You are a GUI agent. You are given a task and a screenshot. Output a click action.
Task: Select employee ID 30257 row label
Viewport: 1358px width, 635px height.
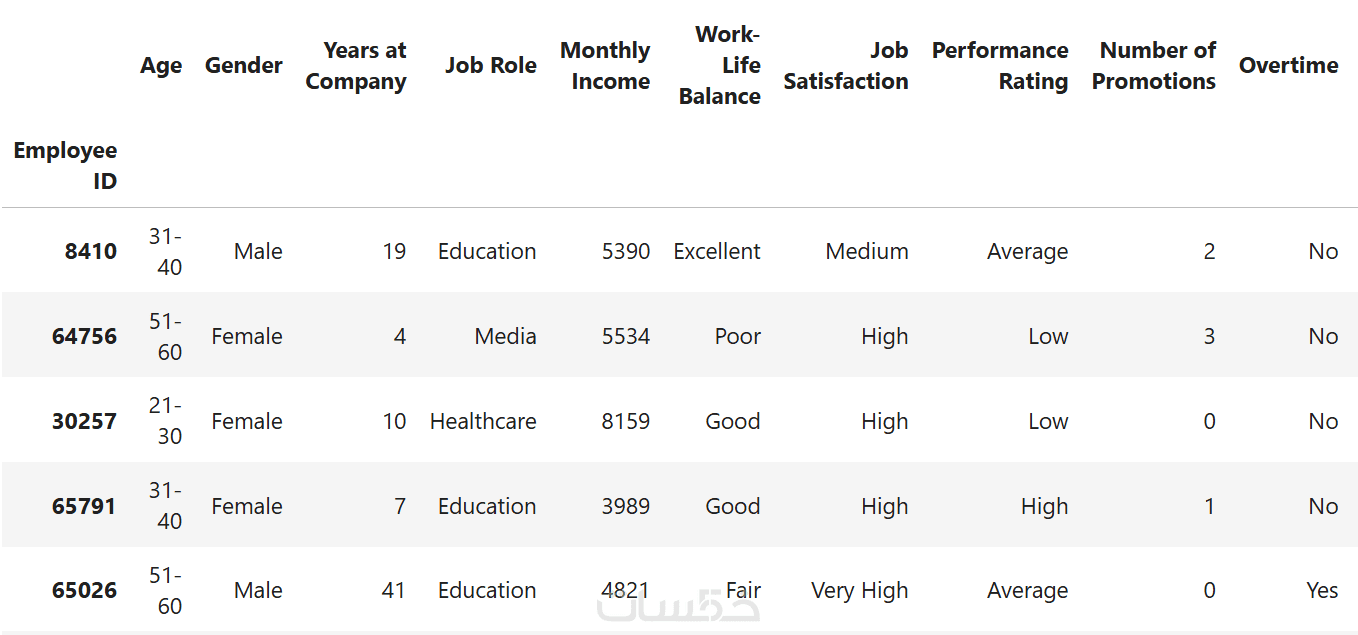coord(84,422)
